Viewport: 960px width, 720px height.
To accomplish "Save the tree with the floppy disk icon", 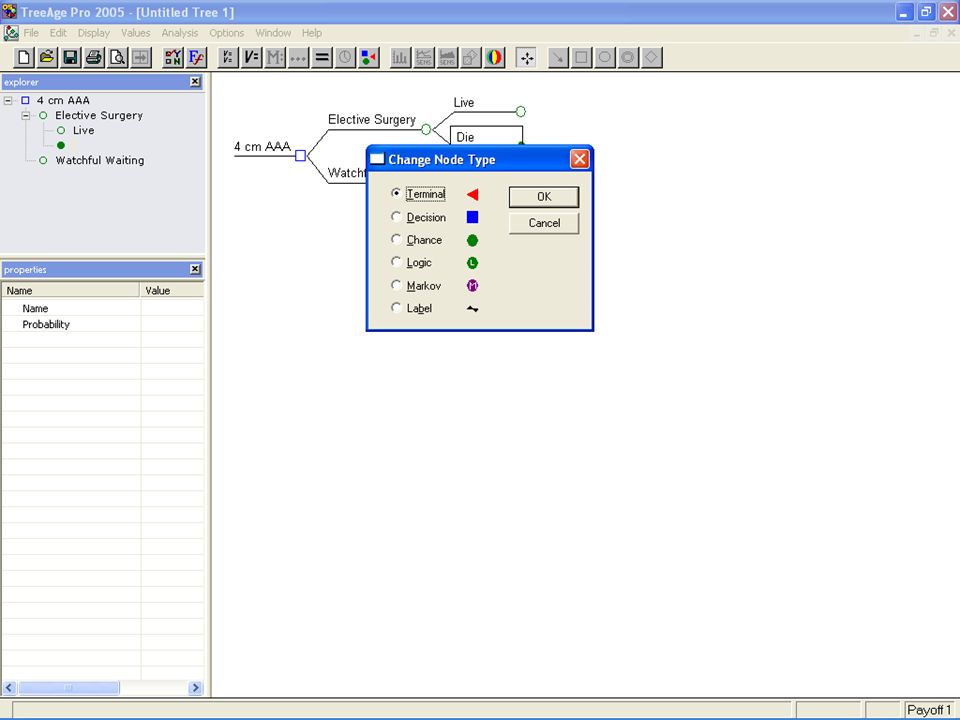I will click(x=70, y=58).
